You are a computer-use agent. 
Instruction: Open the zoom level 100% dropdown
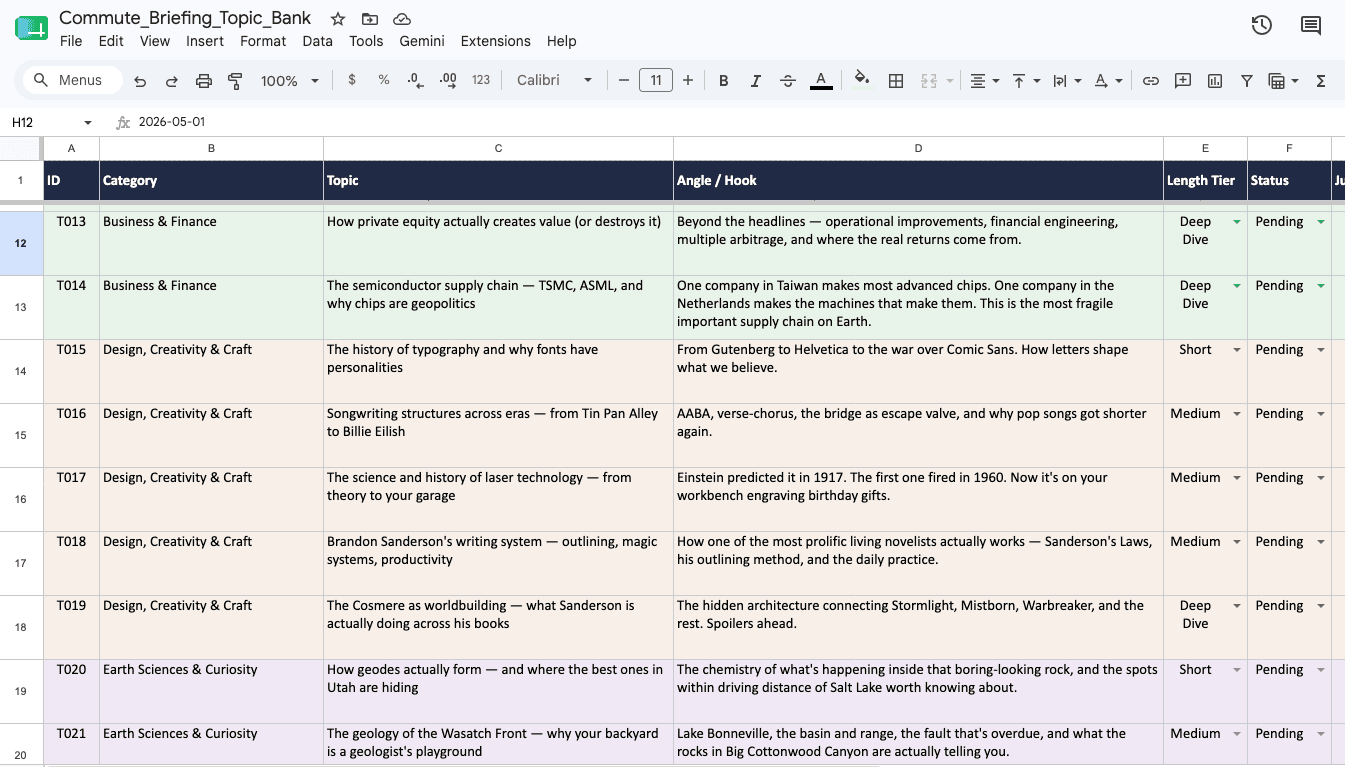(x=290, y=81)
